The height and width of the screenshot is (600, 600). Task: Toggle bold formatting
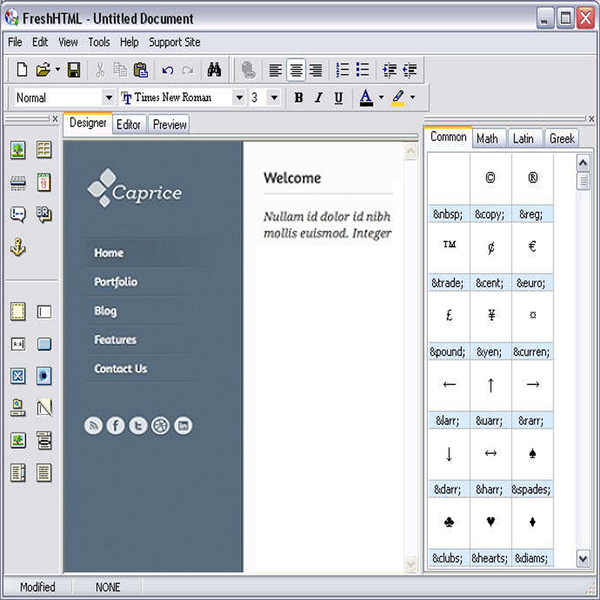(x=299, y=98)
